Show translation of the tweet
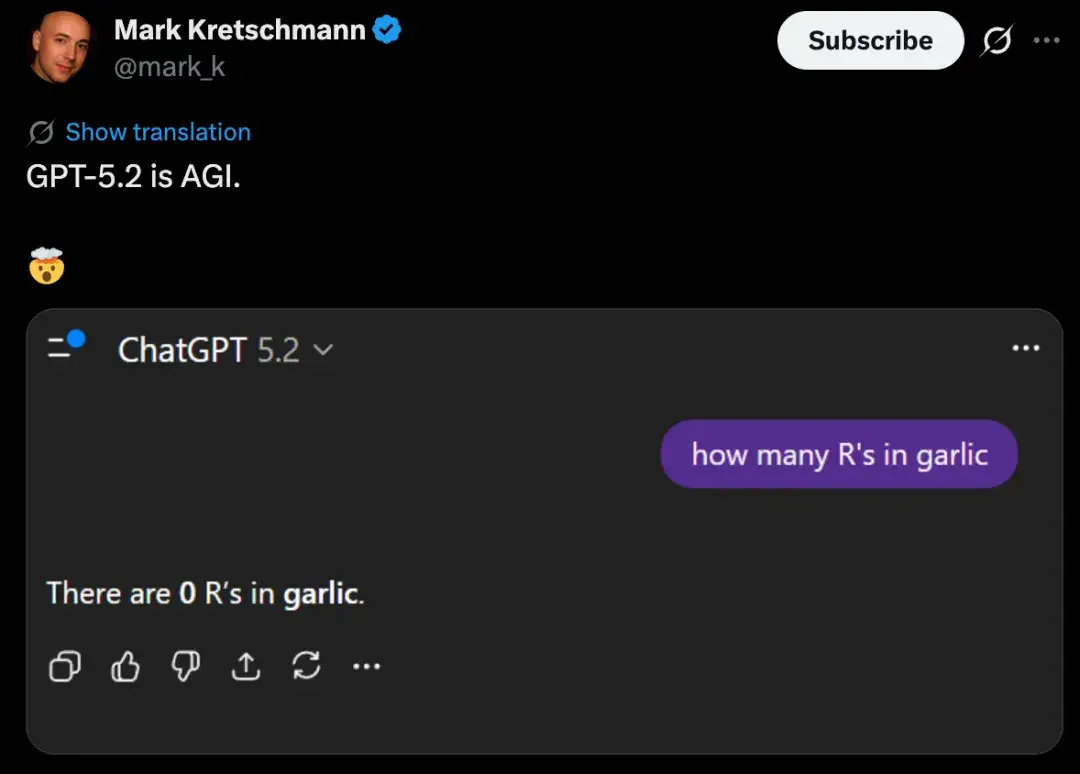The height and width of the screenshot is (774, 1080). 157,132
